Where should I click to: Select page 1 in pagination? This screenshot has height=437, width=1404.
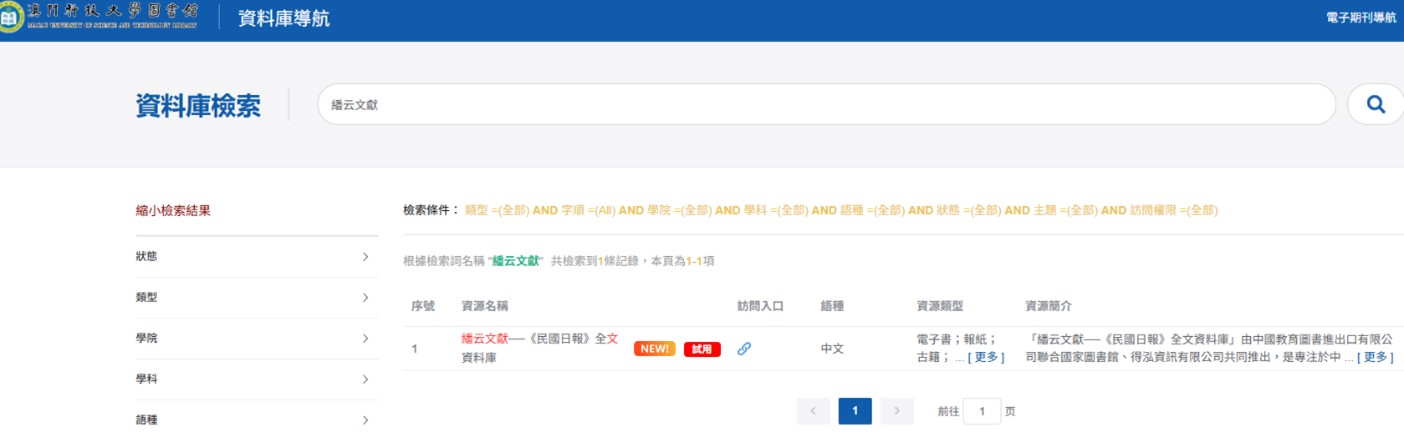[855, 411]
